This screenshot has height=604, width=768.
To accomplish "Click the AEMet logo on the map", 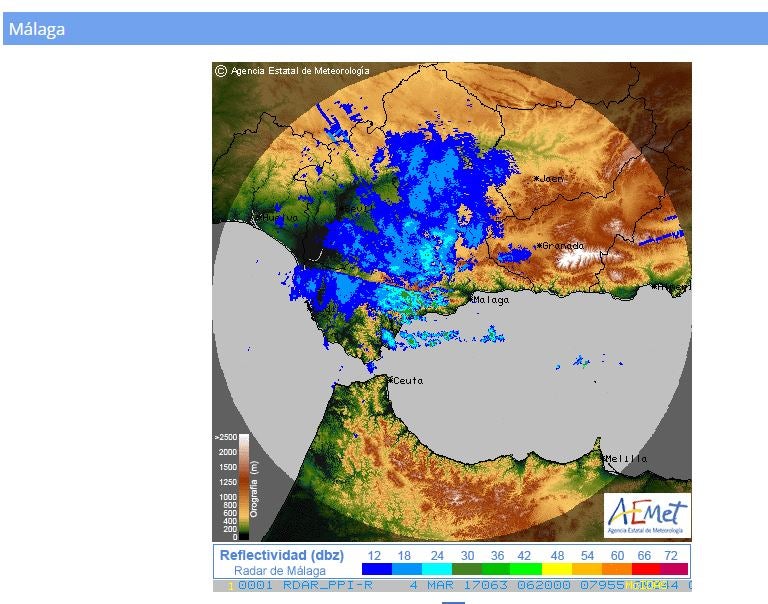I will [x=648, y=514].
